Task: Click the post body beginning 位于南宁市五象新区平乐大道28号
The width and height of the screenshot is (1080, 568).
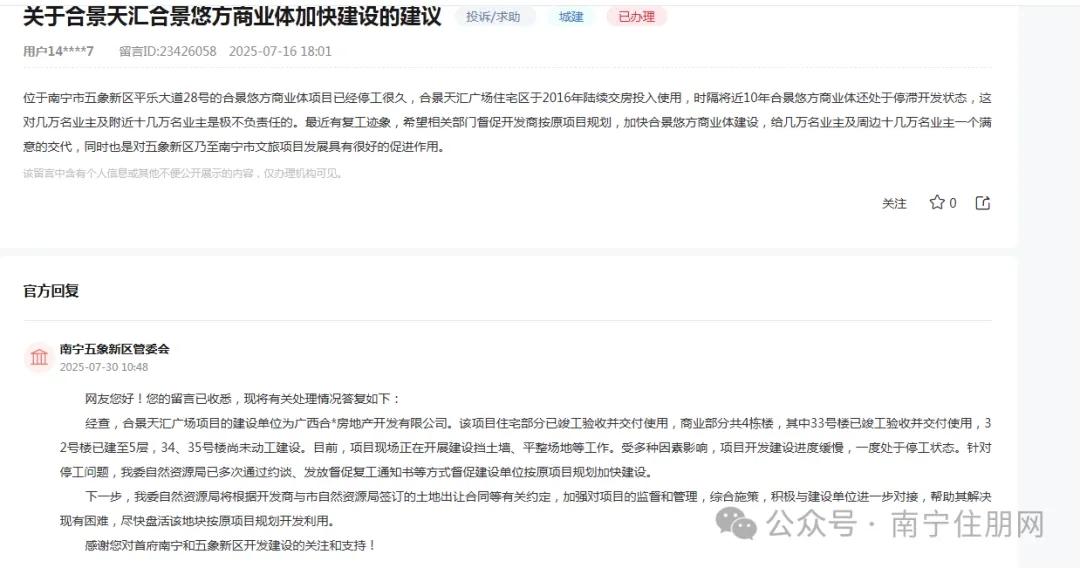Action: 508,122
